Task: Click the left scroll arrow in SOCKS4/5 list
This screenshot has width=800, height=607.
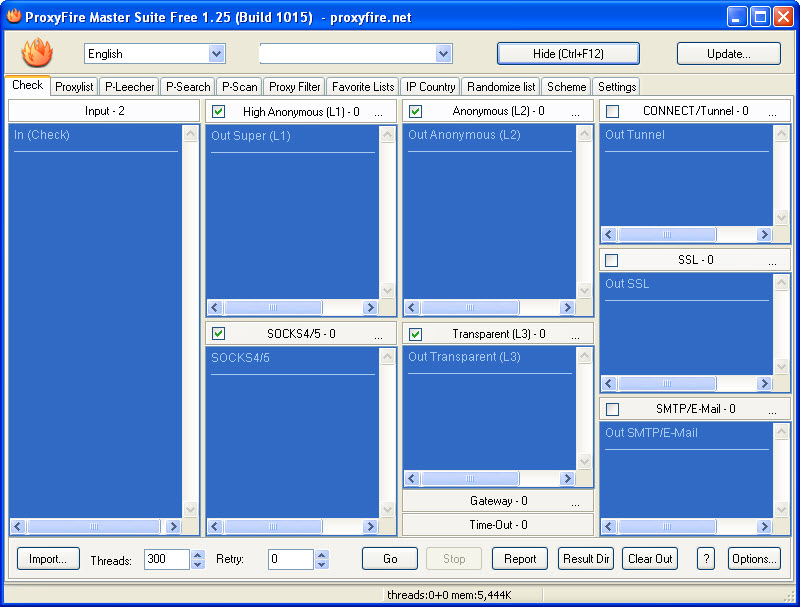Action: click(215, 526)
